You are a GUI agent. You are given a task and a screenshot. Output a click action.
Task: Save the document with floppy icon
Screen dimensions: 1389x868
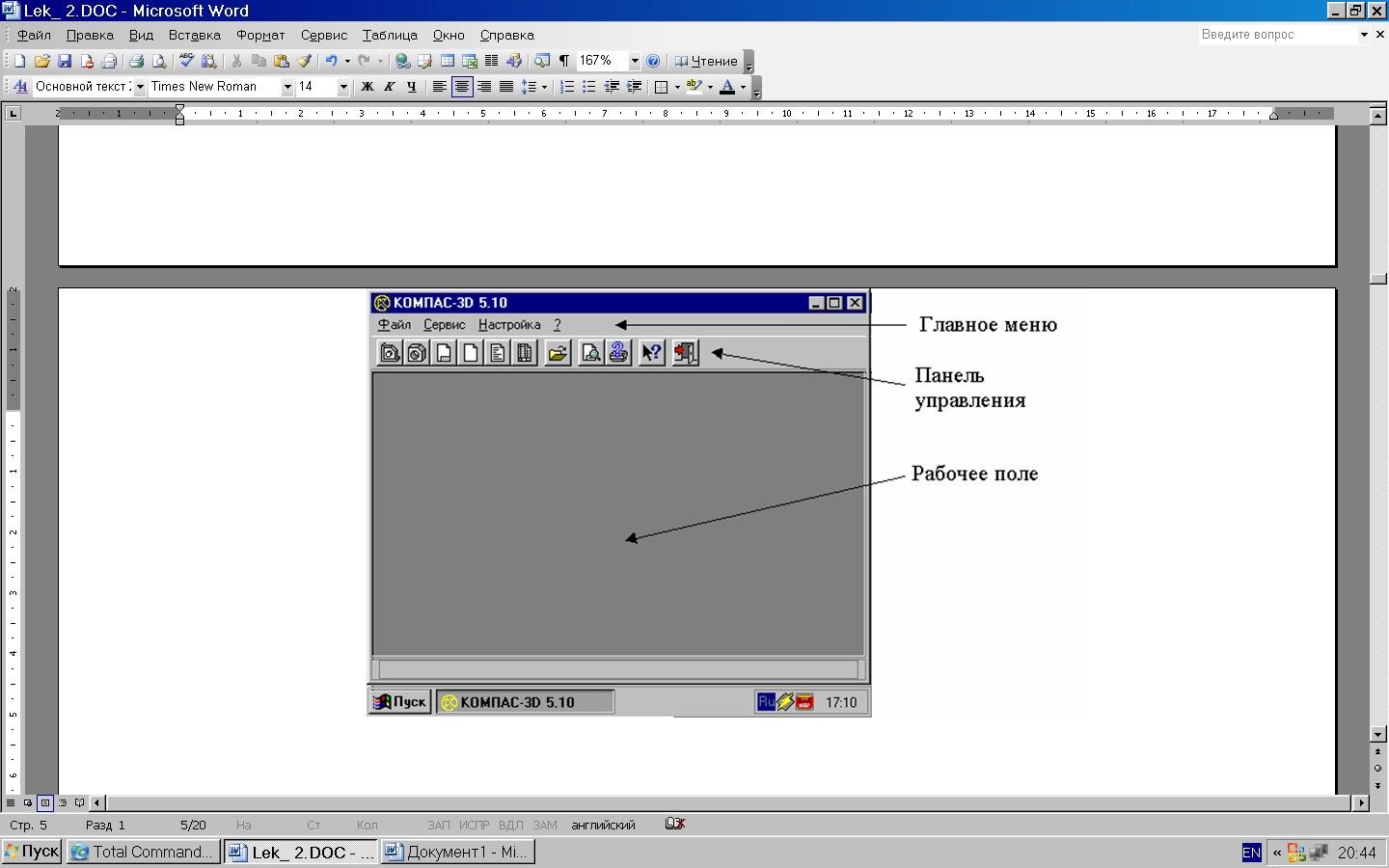point(64,61)
